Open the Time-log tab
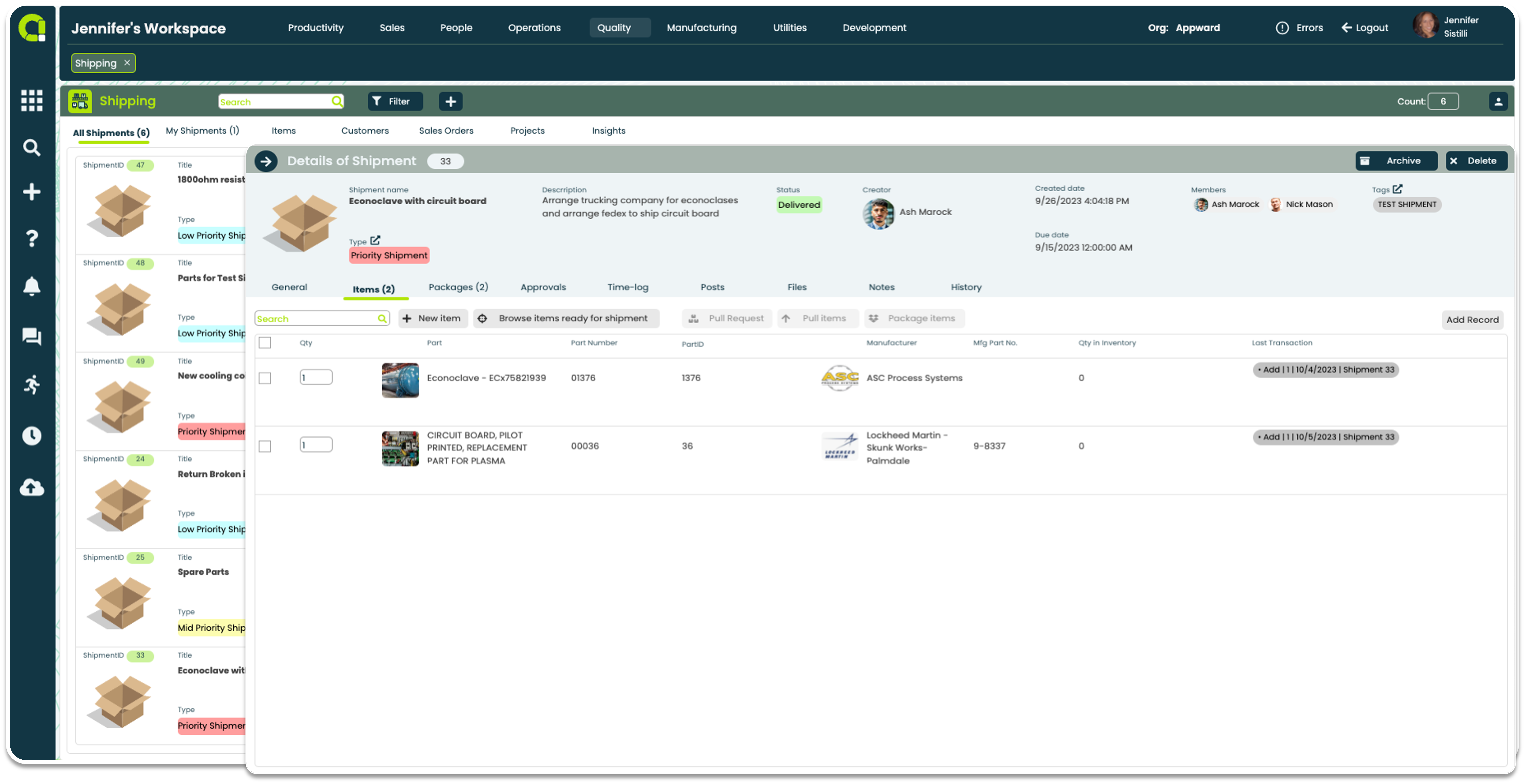 pyautogui.click(x=627, y=288)
